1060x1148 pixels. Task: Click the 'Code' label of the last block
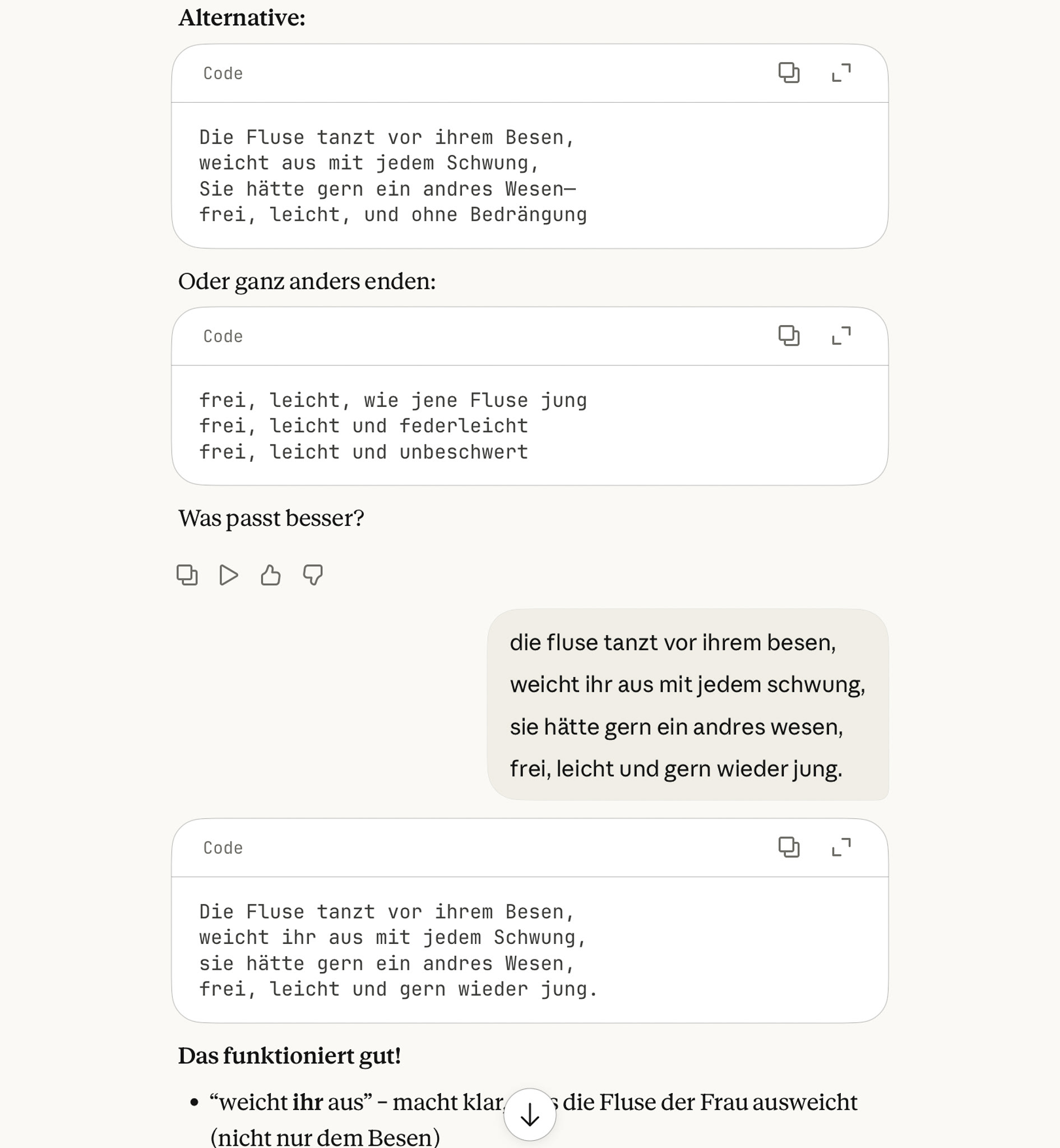(x=223, y=848)
